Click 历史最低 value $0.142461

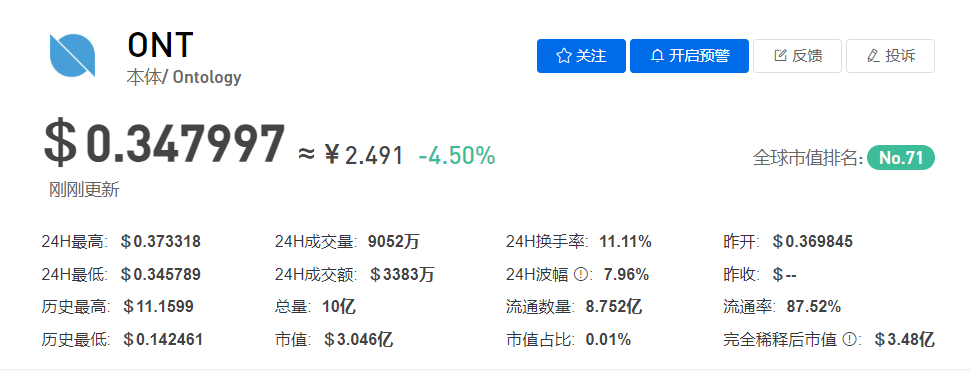[x=163, y=339]
